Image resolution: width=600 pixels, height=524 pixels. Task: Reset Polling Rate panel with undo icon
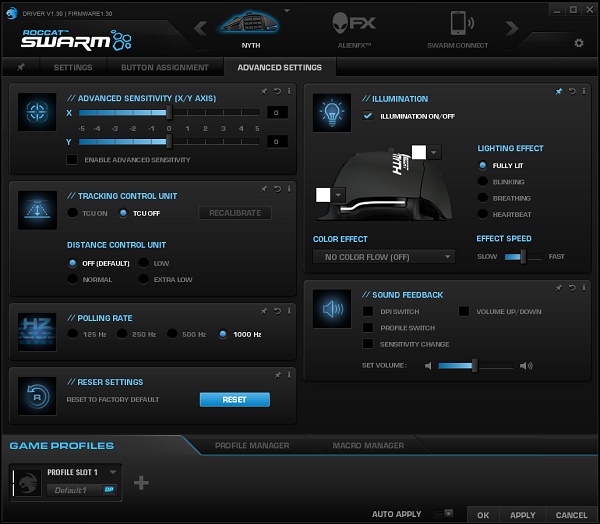pyautogui.click(x=277, y=311)
